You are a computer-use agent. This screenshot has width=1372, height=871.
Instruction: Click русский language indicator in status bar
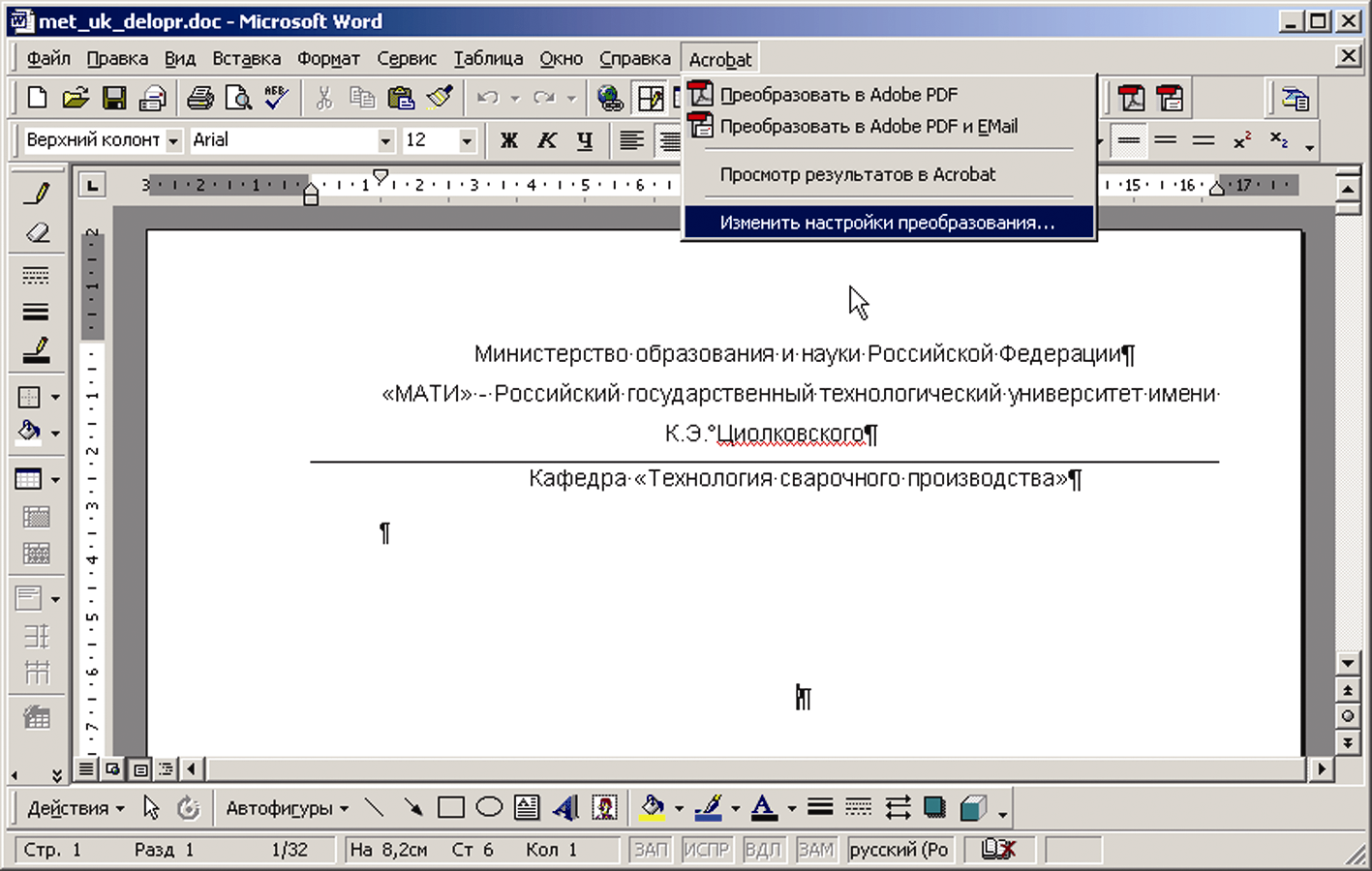pos(898,850)
